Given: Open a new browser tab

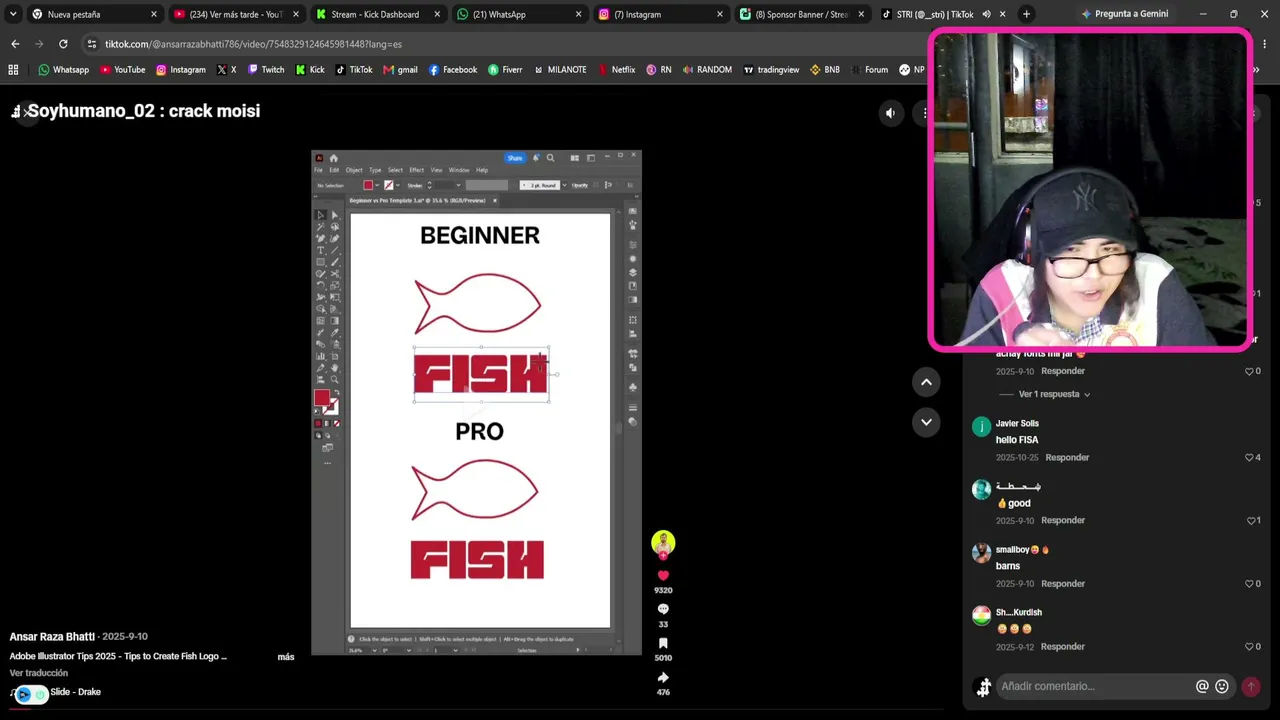Looking at the screenshot, I should (x=1026, y=14).
